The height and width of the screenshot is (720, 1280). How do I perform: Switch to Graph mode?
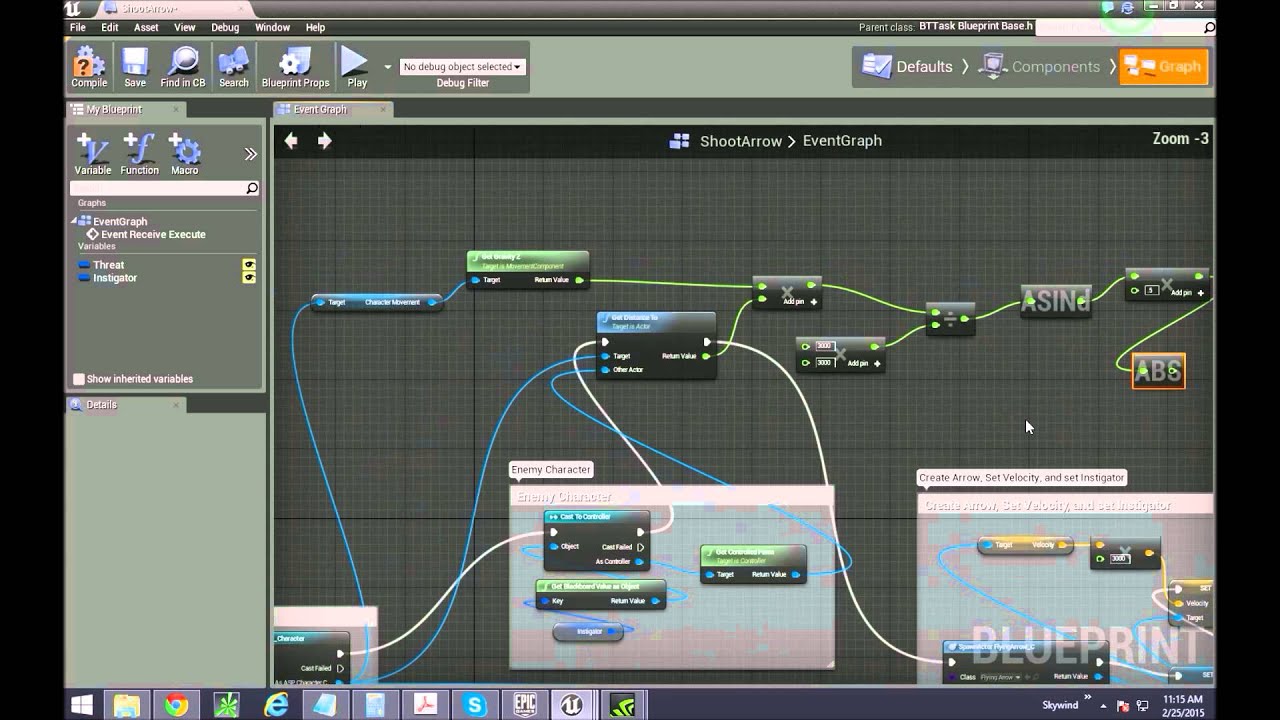click(x=1163, y=67)
